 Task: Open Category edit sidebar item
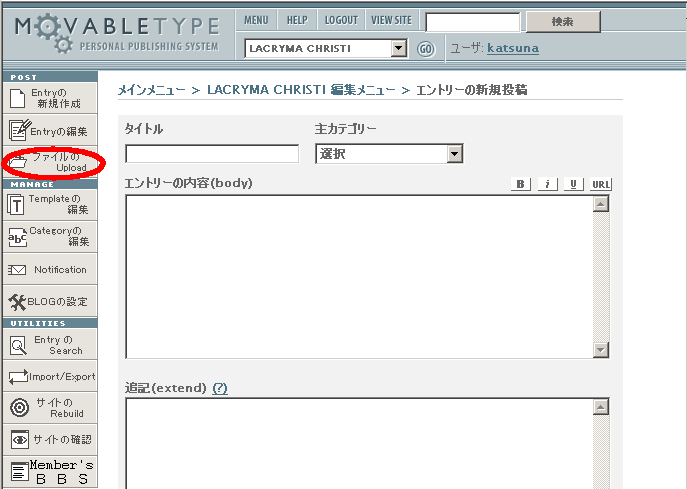point(49,236)
